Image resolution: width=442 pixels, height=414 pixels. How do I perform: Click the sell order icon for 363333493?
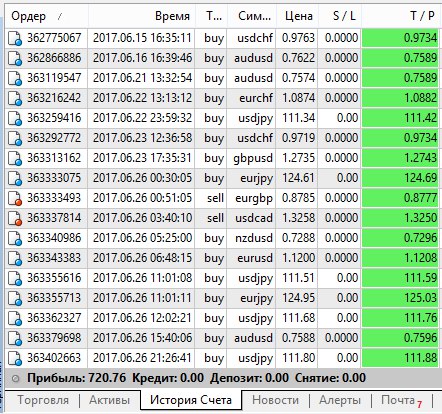tap(15, 198)
